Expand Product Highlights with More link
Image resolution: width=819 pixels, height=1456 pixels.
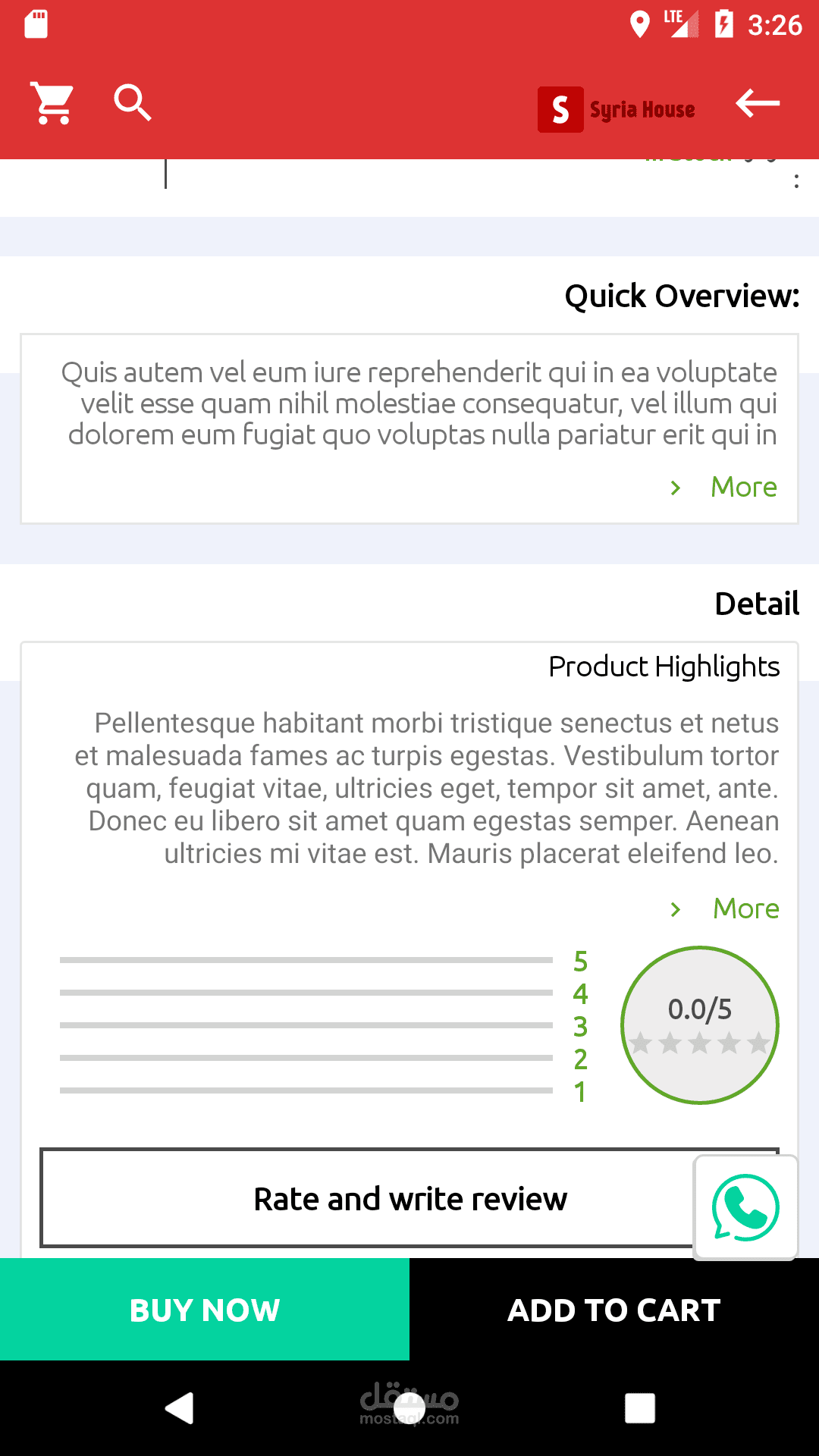(745, 908)
